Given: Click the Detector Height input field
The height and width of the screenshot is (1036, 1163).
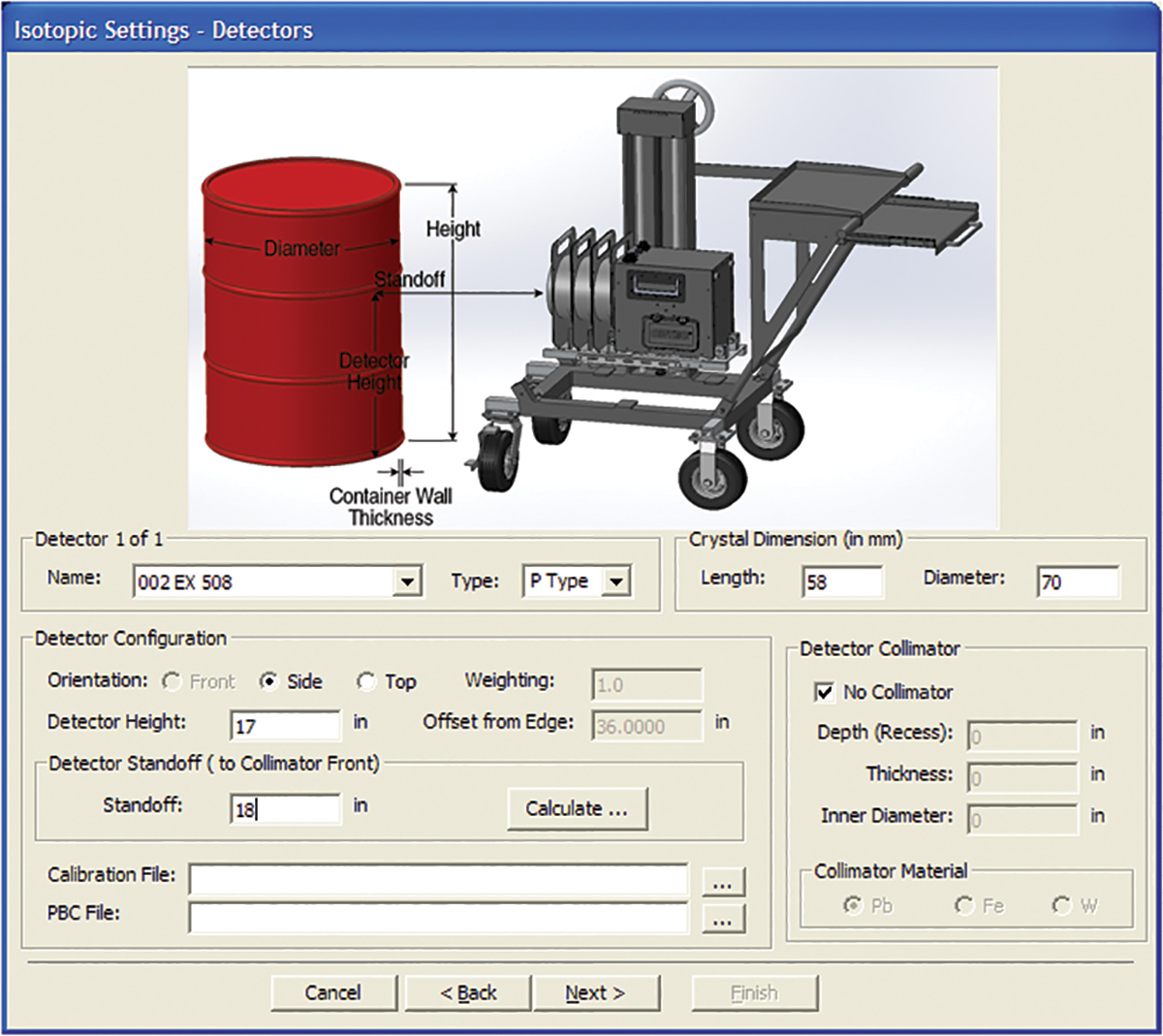Looking at the screenshot, I should 286,725.
